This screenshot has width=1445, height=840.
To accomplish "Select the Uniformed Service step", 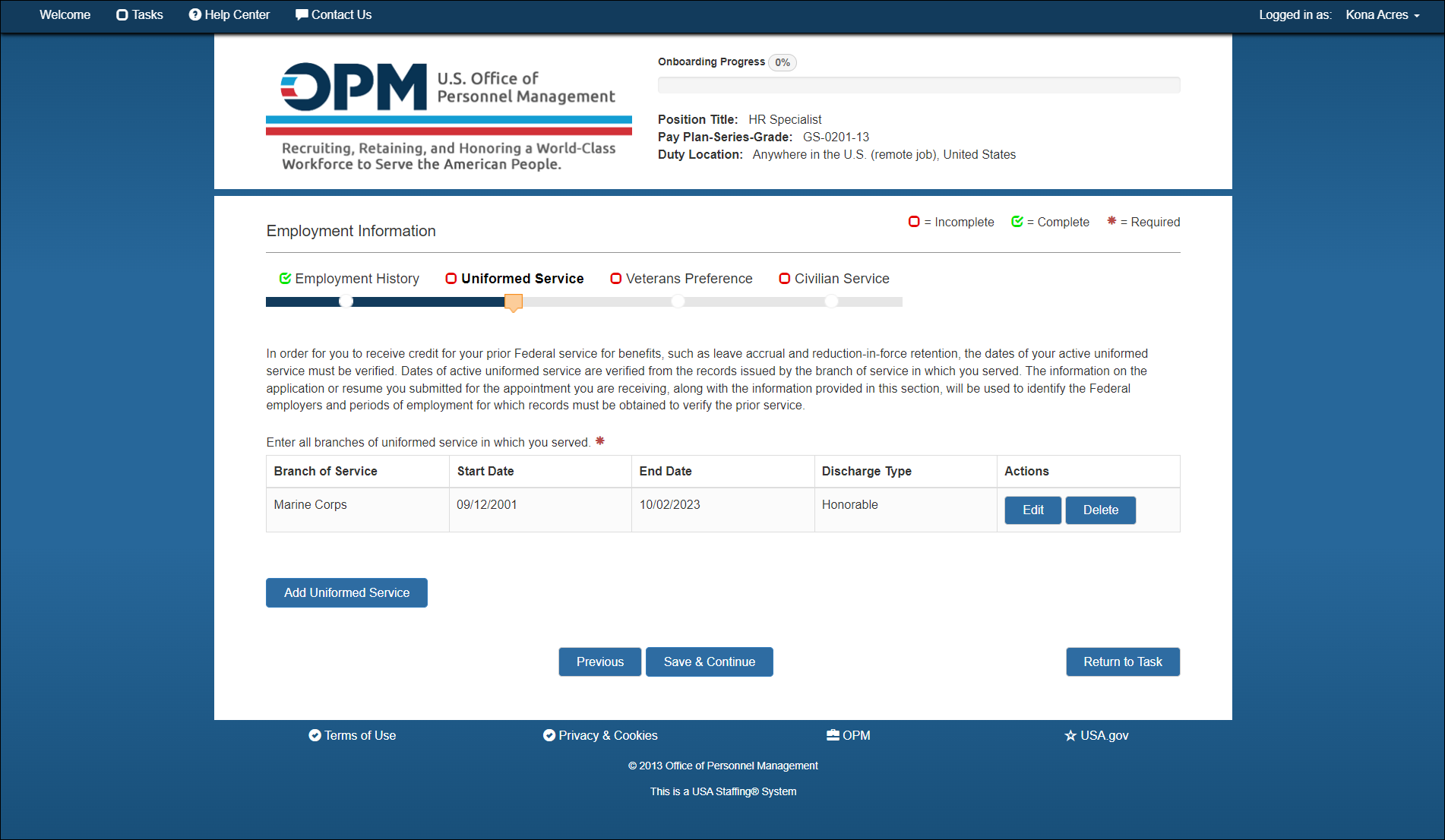I will pos(515,279).
